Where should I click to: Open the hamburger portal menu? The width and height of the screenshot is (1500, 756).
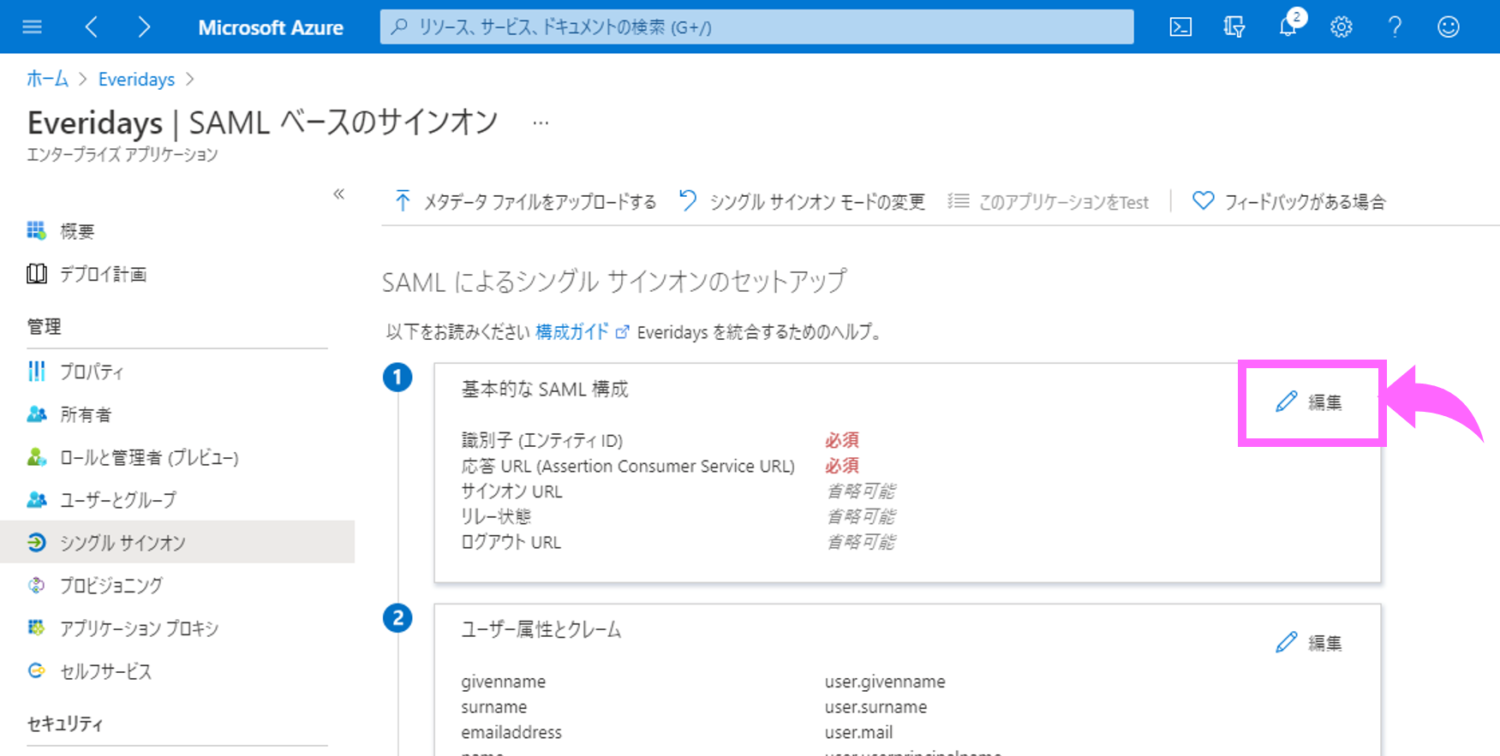[x=32, y=27]
